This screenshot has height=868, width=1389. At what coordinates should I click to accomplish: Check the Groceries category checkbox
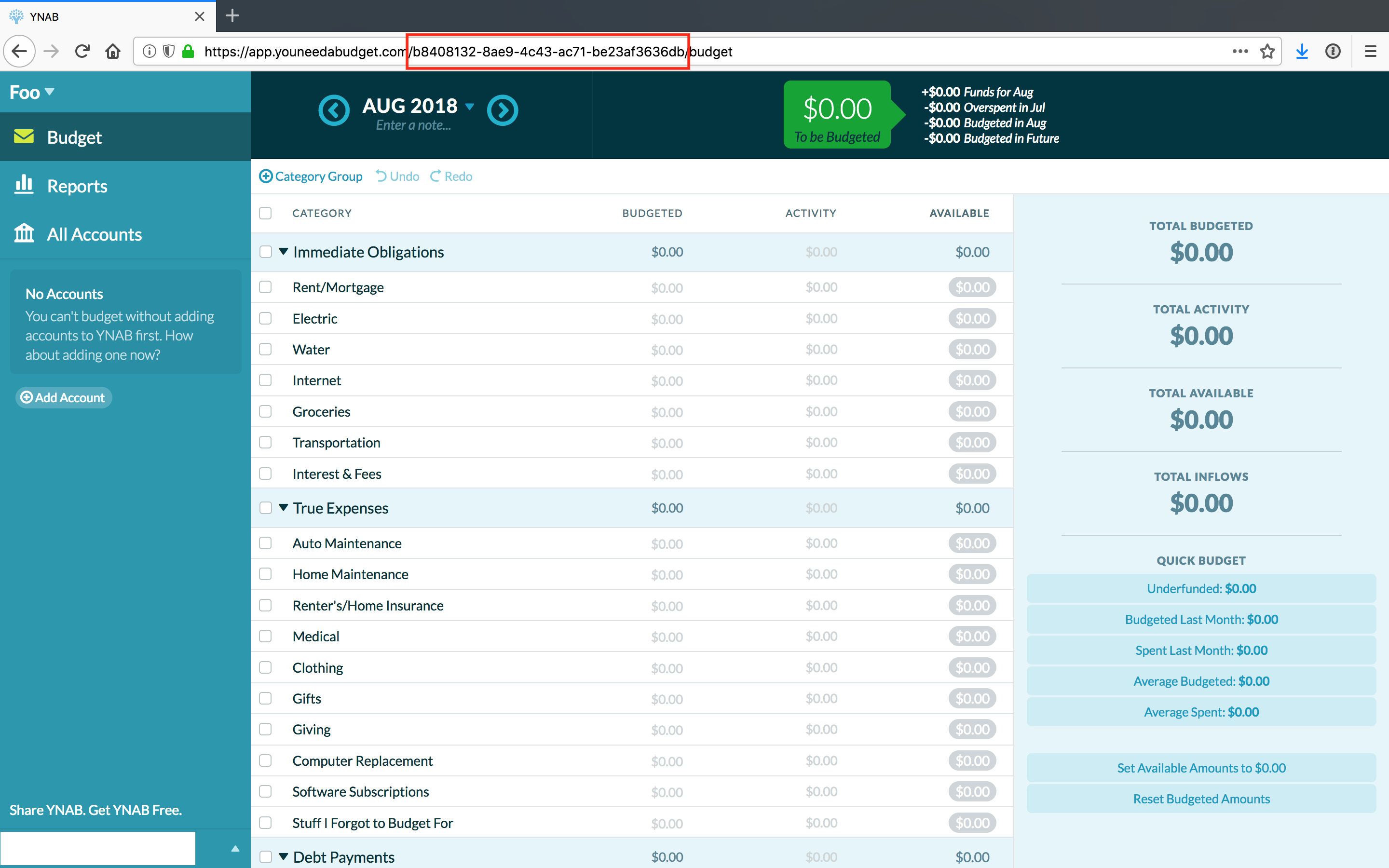point(265,412)
